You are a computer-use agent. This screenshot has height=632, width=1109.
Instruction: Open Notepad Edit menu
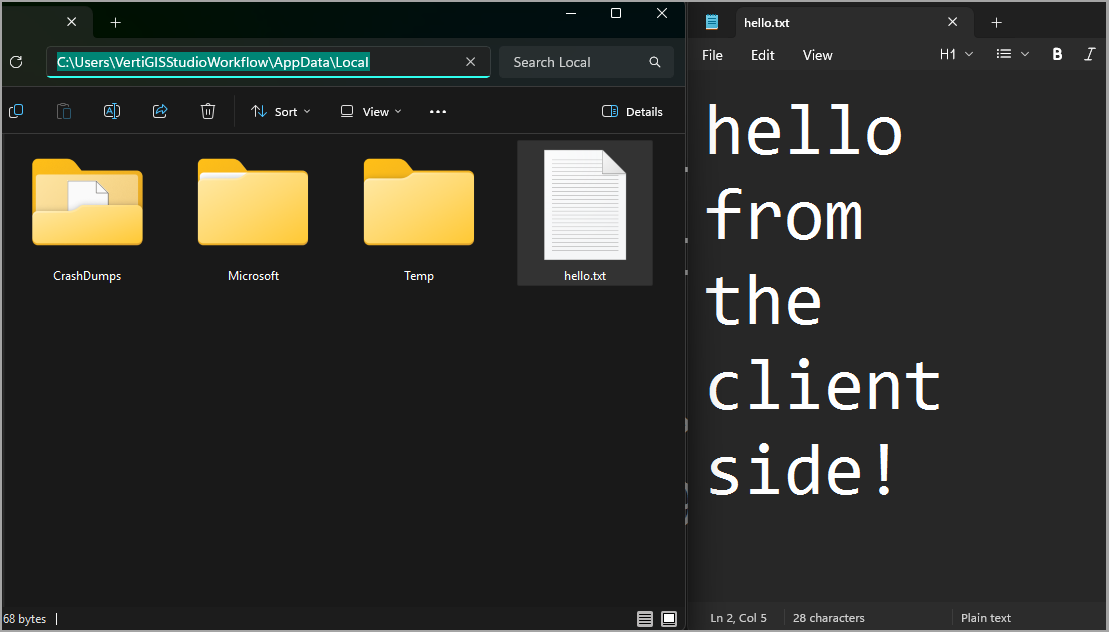762,55
